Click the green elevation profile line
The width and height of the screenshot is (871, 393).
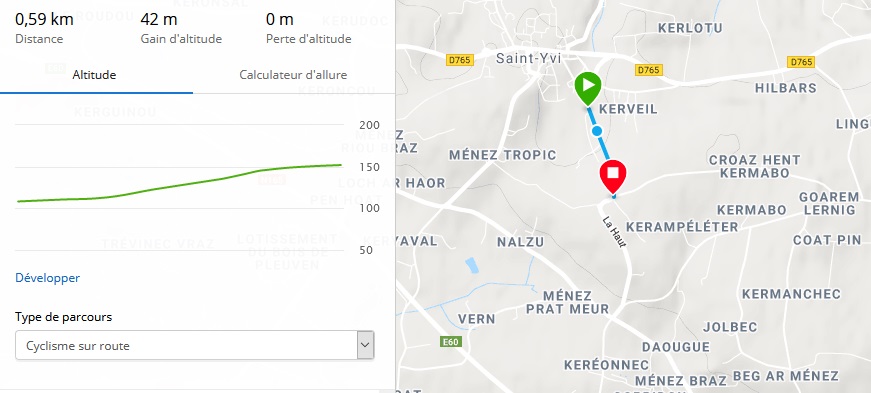[x=179, y=183]
